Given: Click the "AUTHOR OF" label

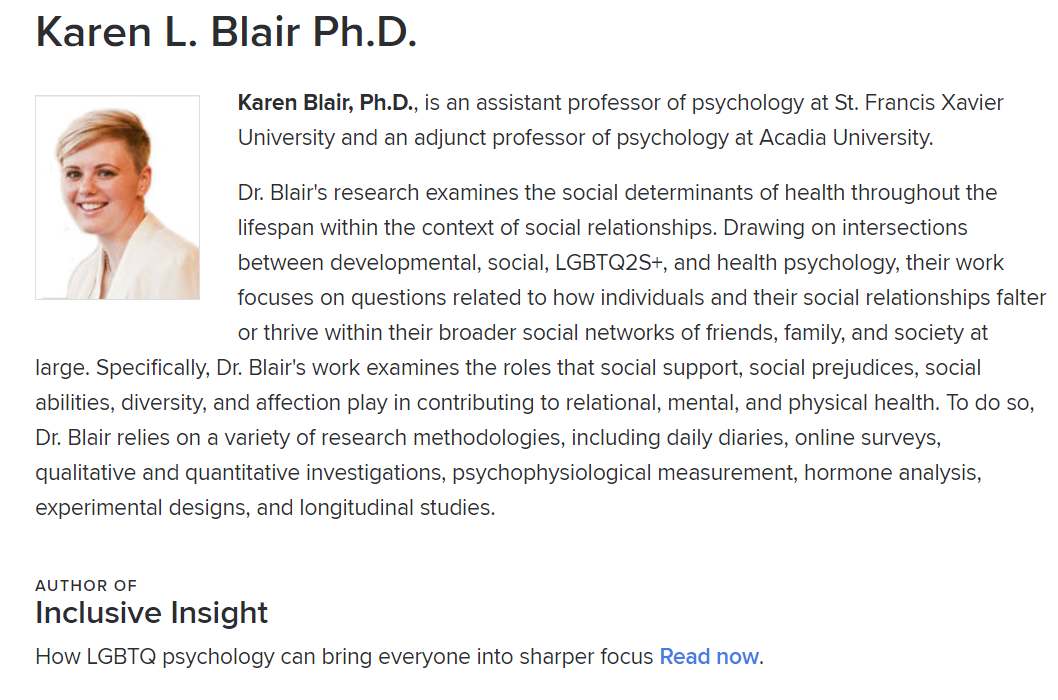Looking at the screenshot, I should [x=86, y=585].
